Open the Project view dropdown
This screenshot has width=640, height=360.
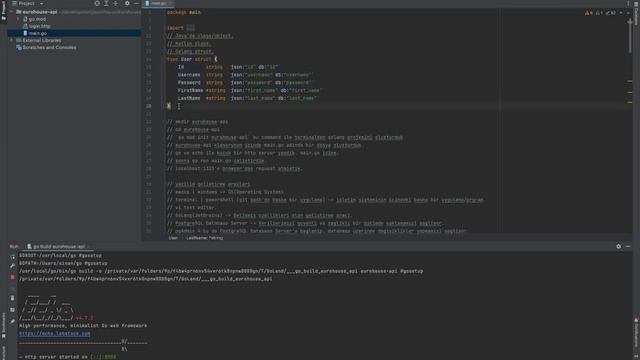[41, 4]
